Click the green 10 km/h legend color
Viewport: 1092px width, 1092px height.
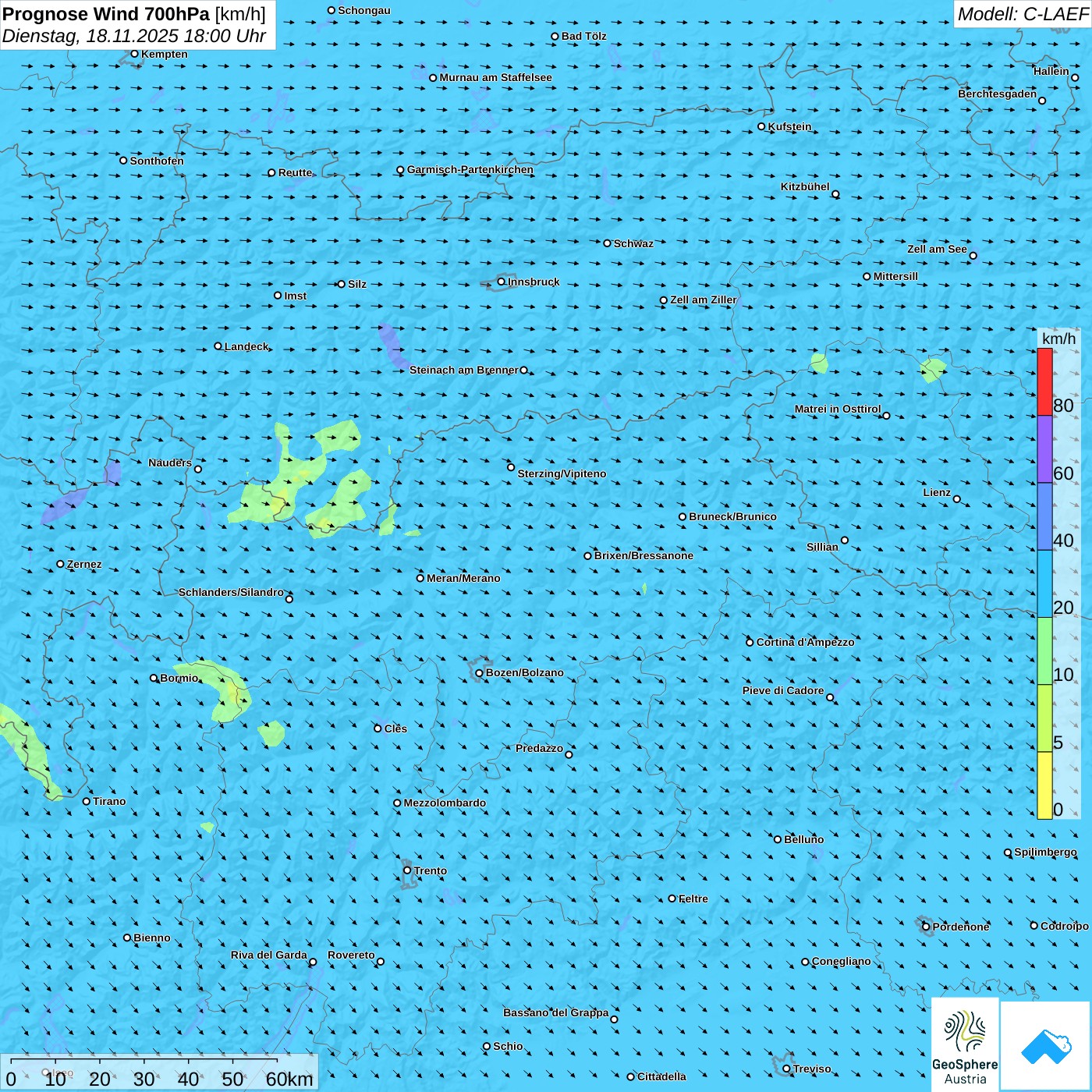(x=1044, y=651)
